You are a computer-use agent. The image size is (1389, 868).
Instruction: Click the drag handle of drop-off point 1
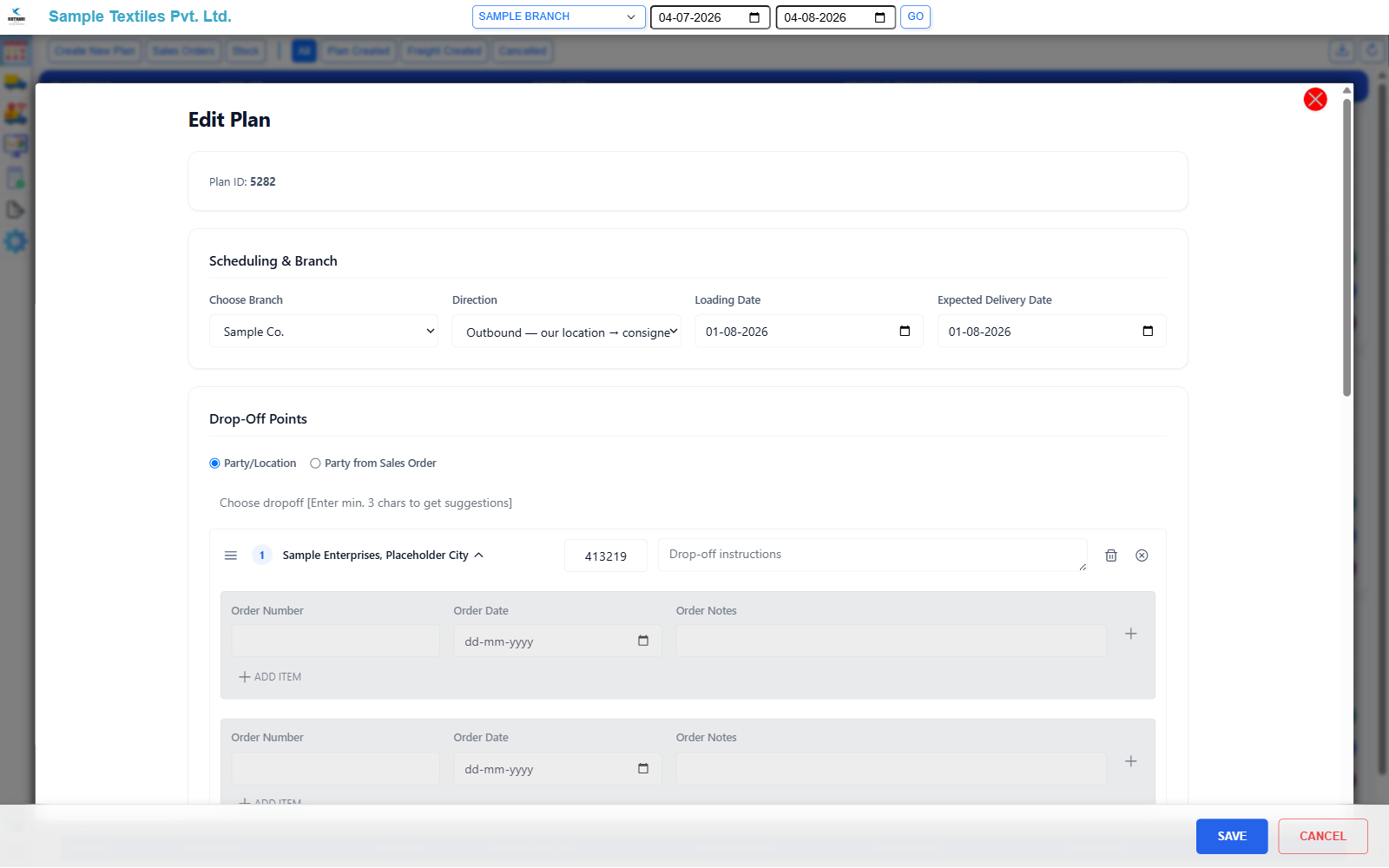click(x=231, y=556)
